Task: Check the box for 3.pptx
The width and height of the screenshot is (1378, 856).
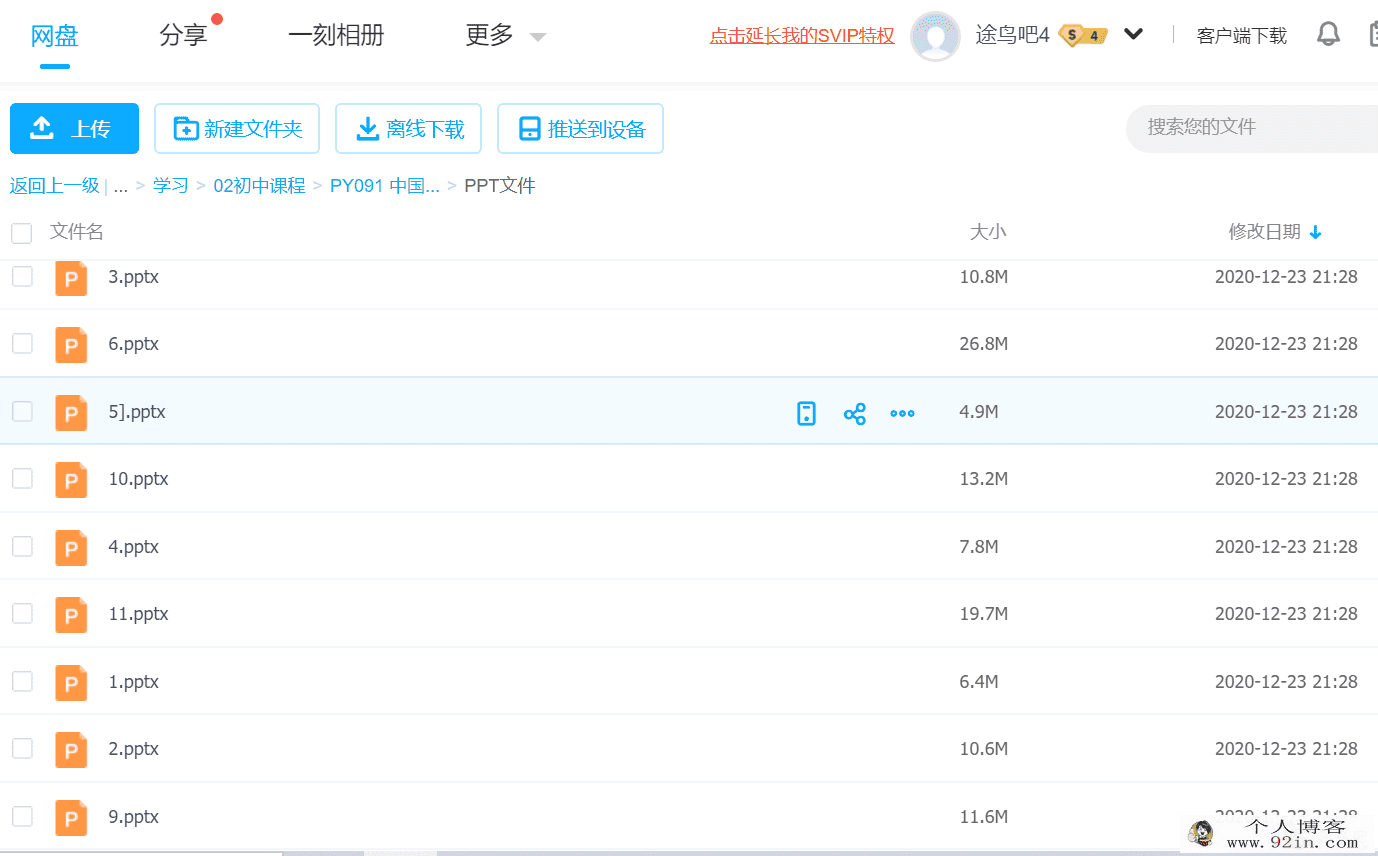Action: click(x=22, y=276)
